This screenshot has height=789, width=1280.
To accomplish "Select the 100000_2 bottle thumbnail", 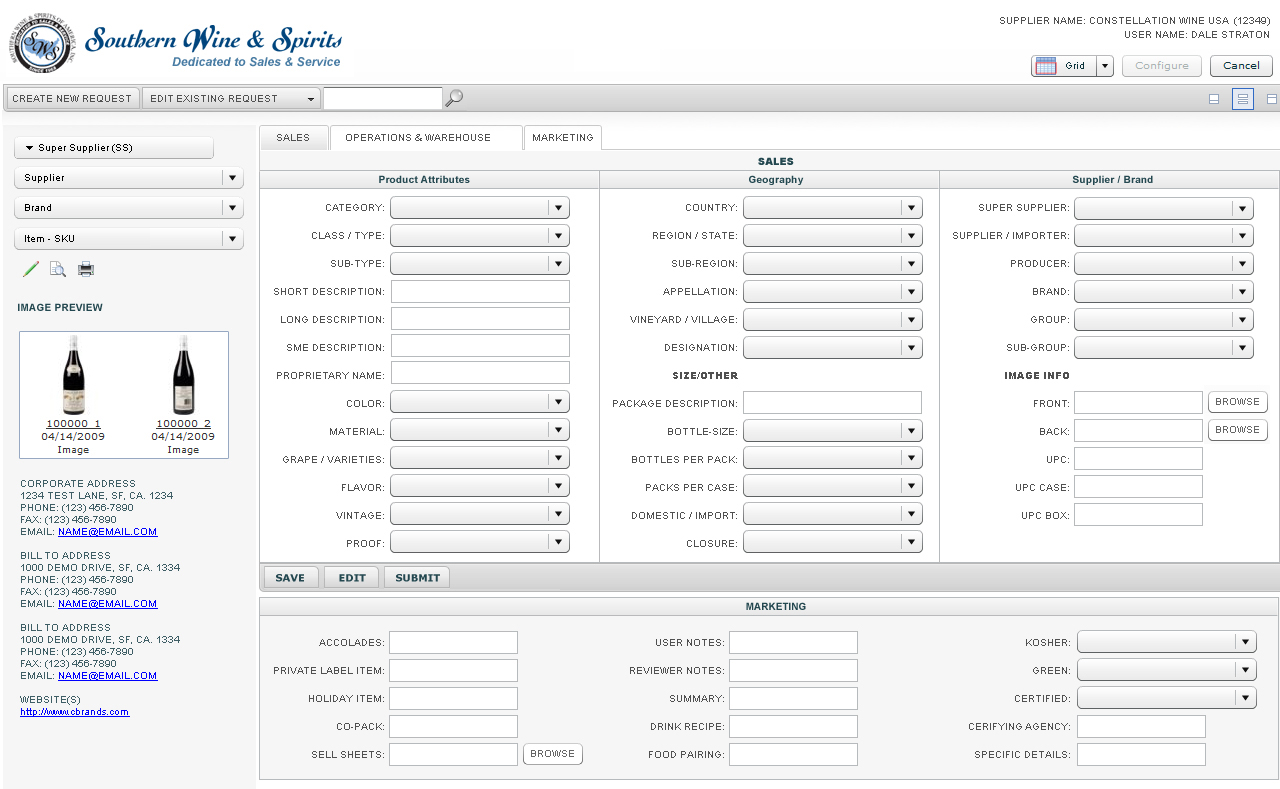I will coord(183,376).
